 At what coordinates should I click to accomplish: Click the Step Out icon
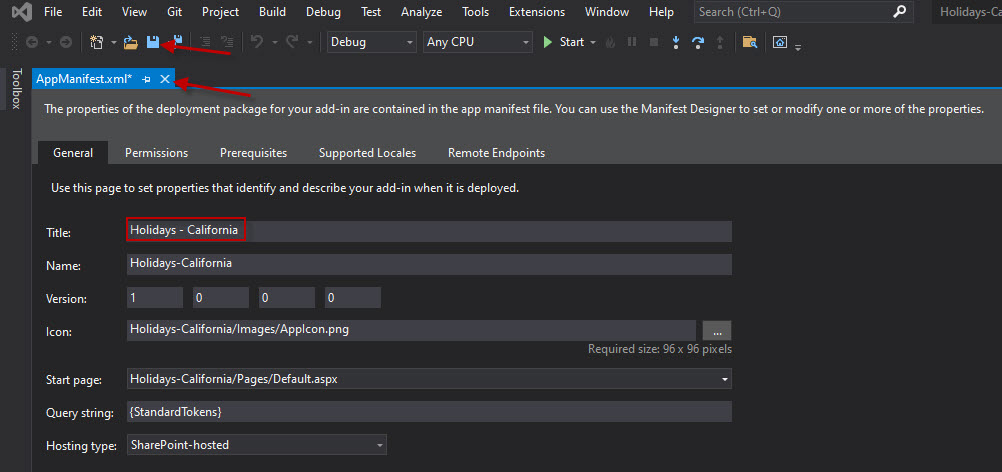click(720, 42)
